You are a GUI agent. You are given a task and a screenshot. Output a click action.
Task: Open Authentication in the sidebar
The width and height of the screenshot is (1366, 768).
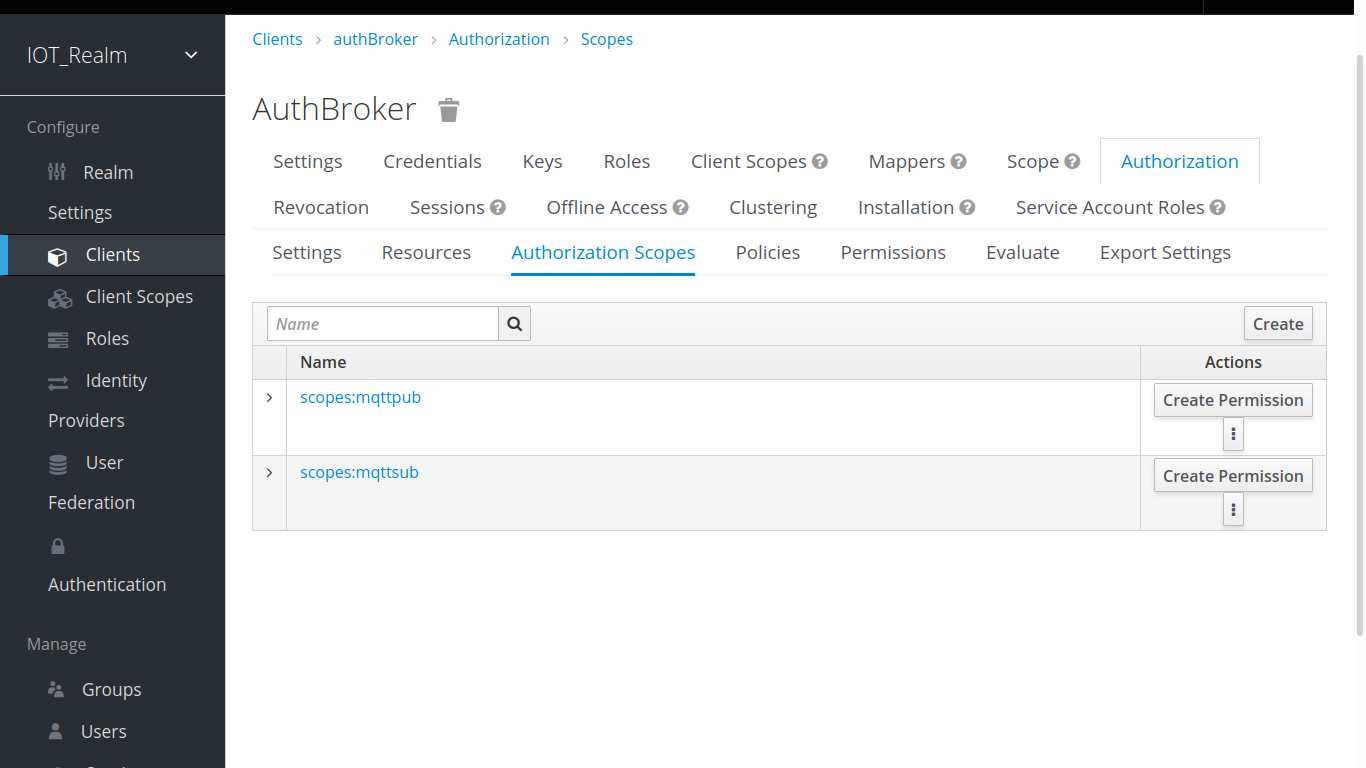click(107, 584)
